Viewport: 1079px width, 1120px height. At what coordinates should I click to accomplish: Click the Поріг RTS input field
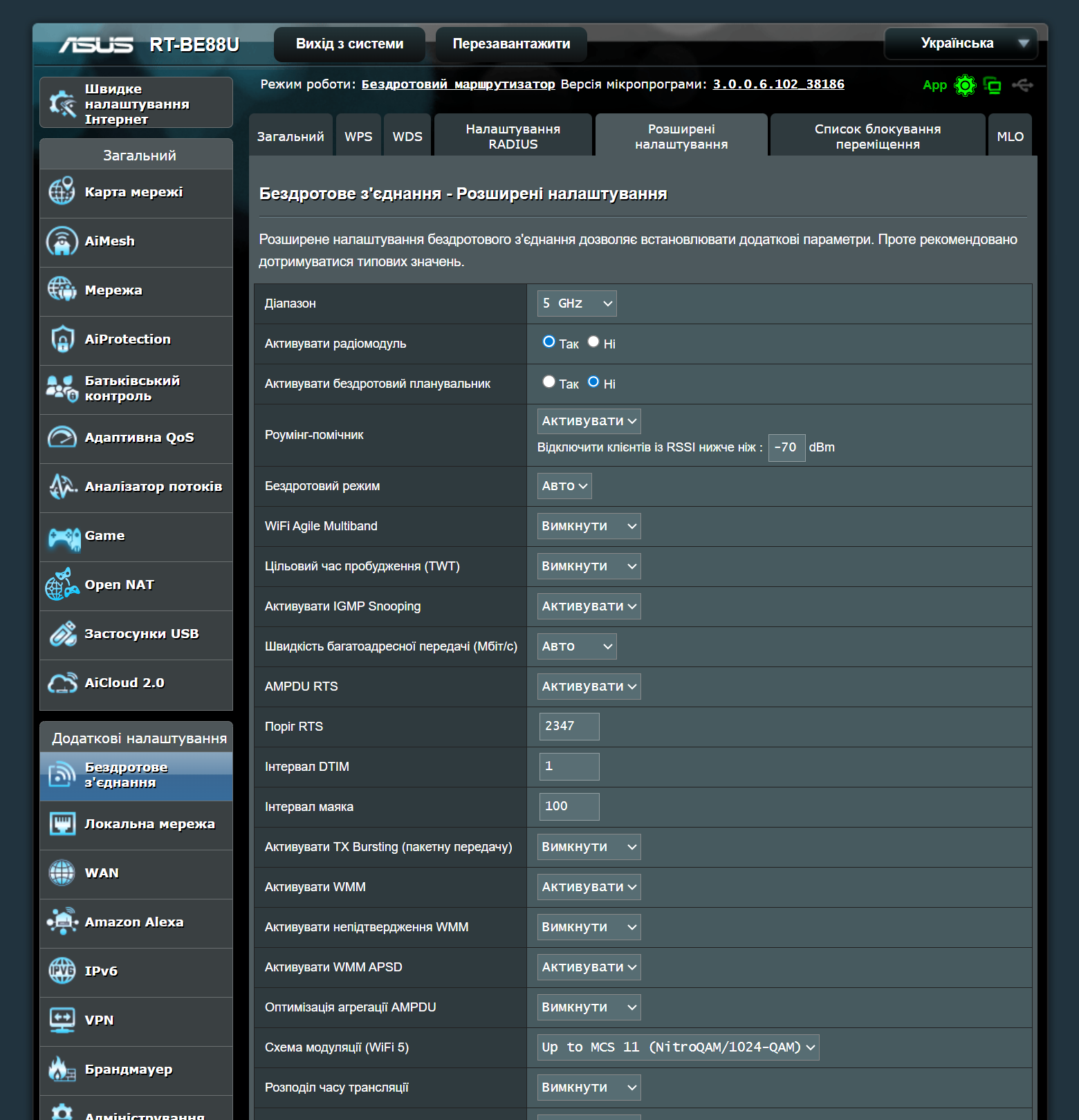pos(569,727)
